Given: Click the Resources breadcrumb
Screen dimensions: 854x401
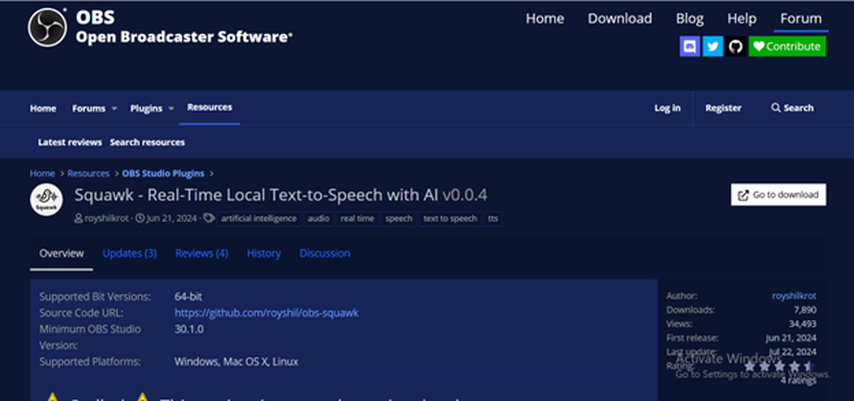Looking at the screenshot, I should coord(88,173).
